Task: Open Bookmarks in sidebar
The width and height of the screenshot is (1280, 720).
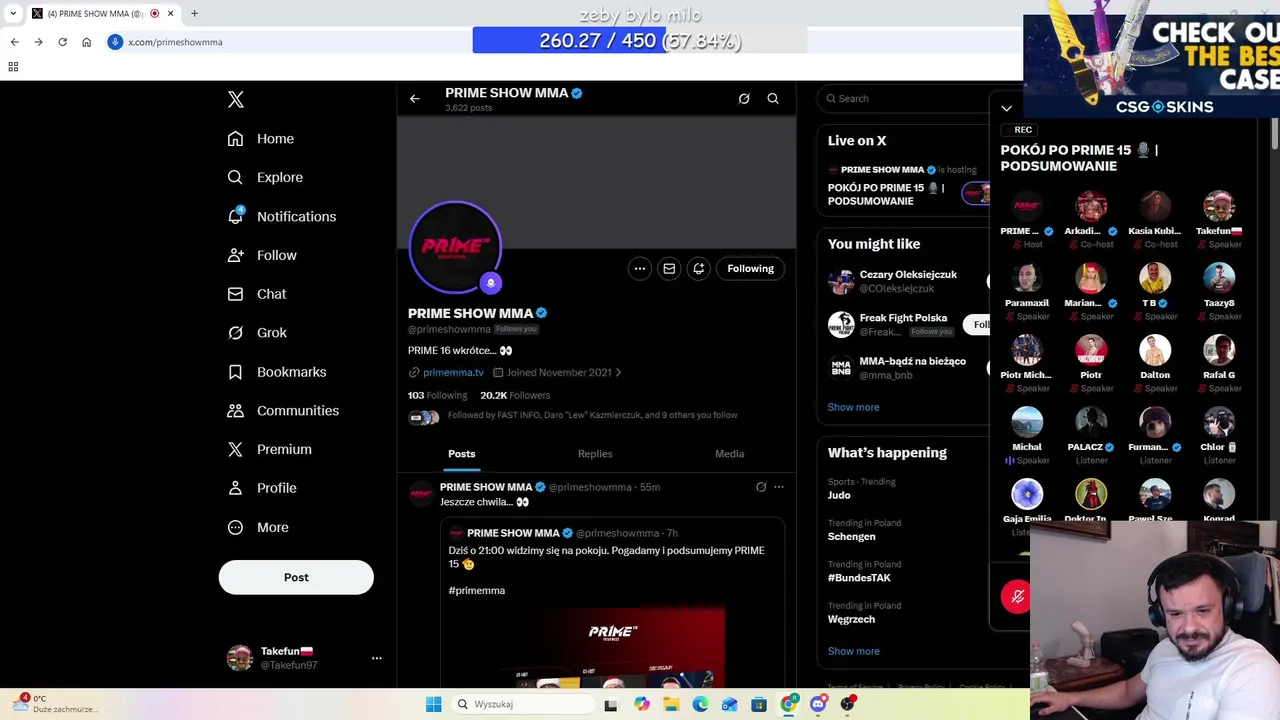Action: coord(276,372)
